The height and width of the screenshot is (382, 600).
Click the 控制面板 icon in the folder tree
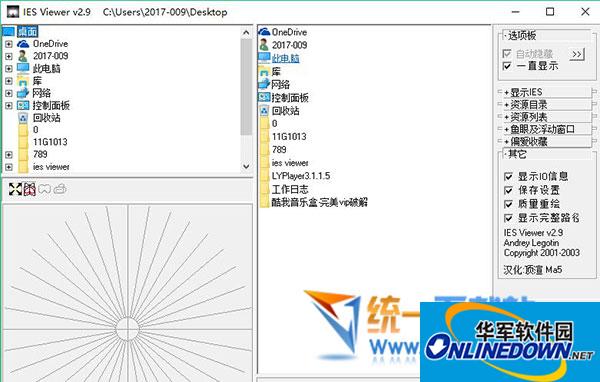[x=23, y=105]
